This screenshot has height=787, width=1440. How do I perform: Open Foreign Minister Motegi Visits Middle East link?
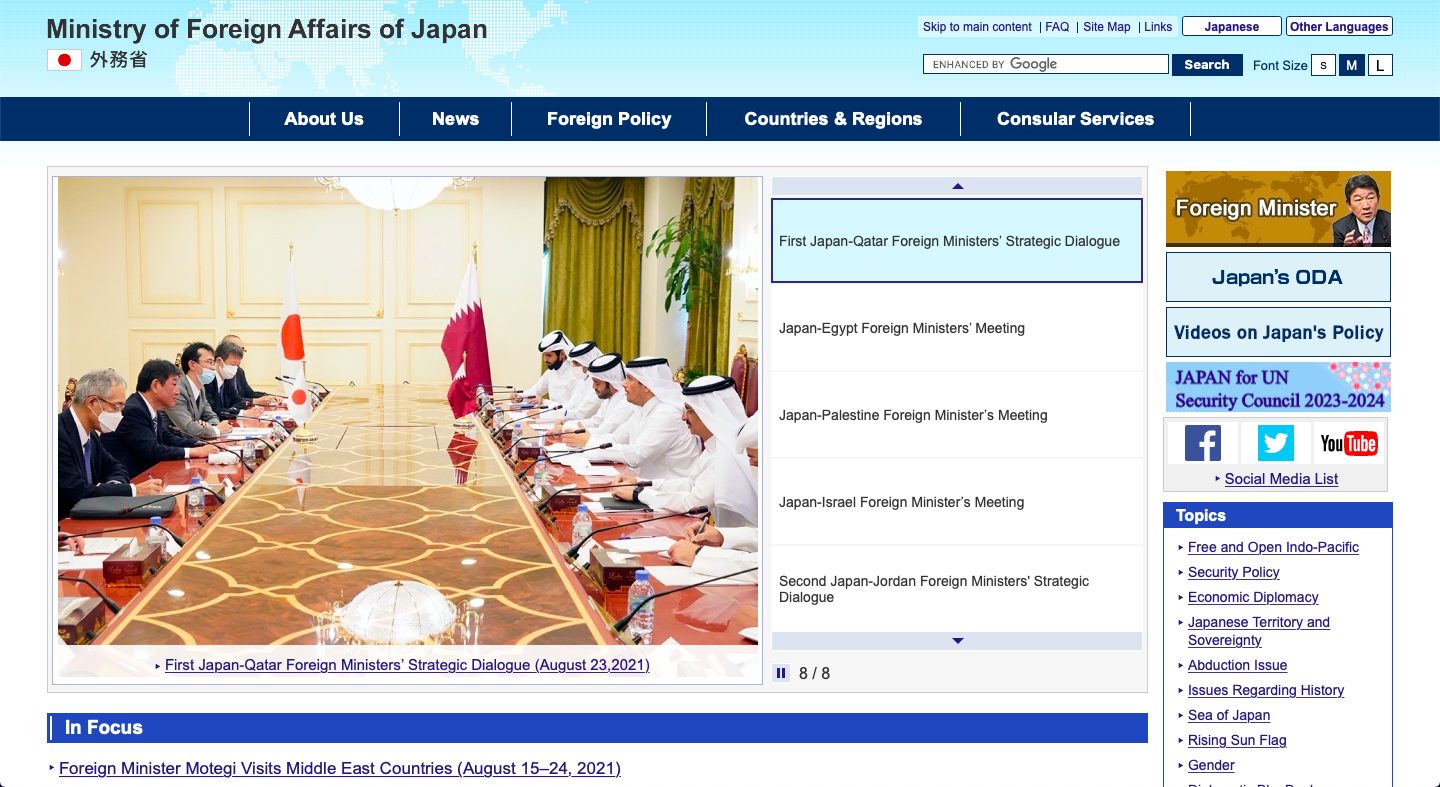pos(340,768)
